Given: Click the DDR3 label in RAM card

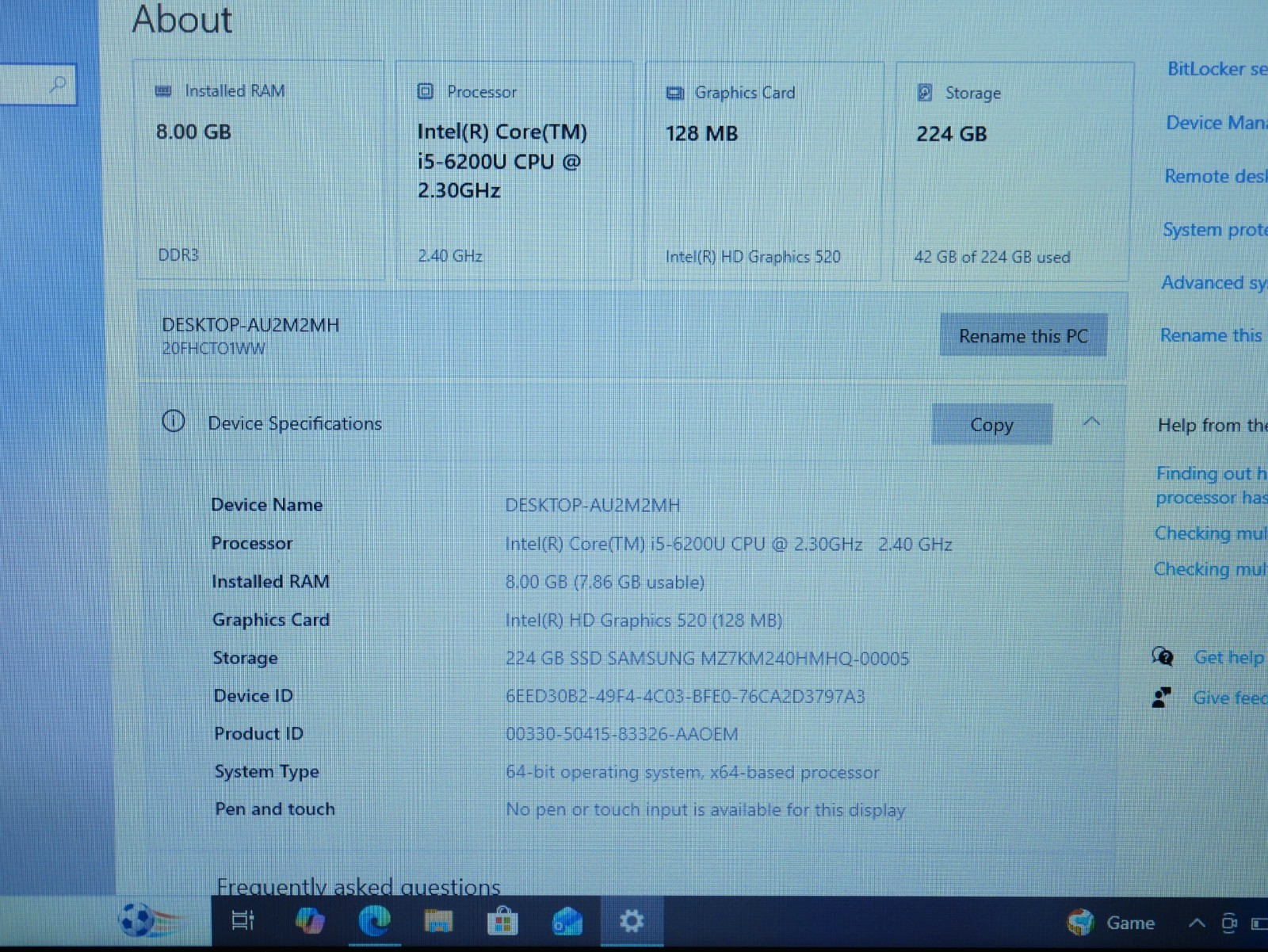Looking at the screenshot, I should coord(178,254).
